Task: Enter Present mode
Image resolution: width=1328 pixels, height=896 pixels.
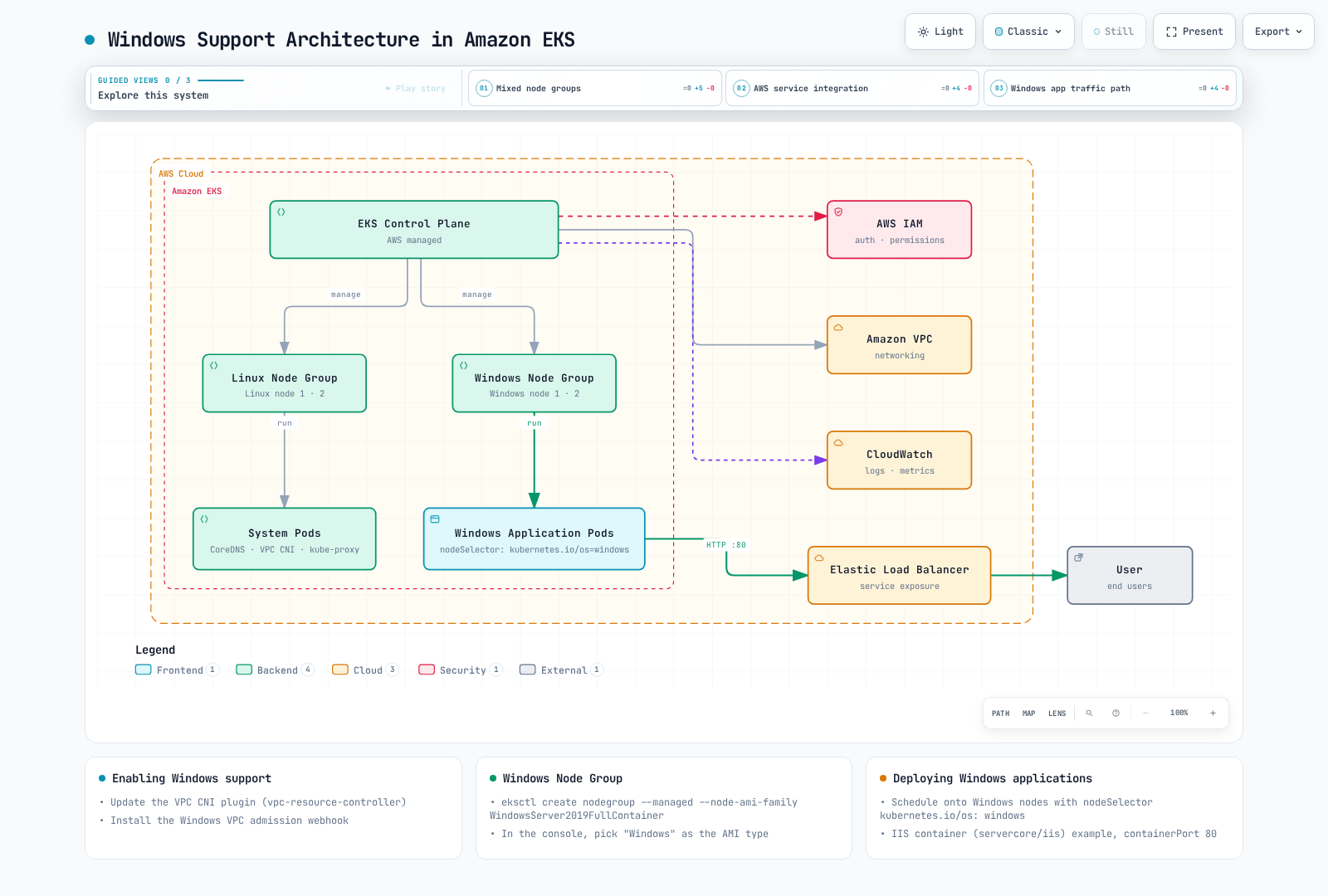Action: [1194, 32]
